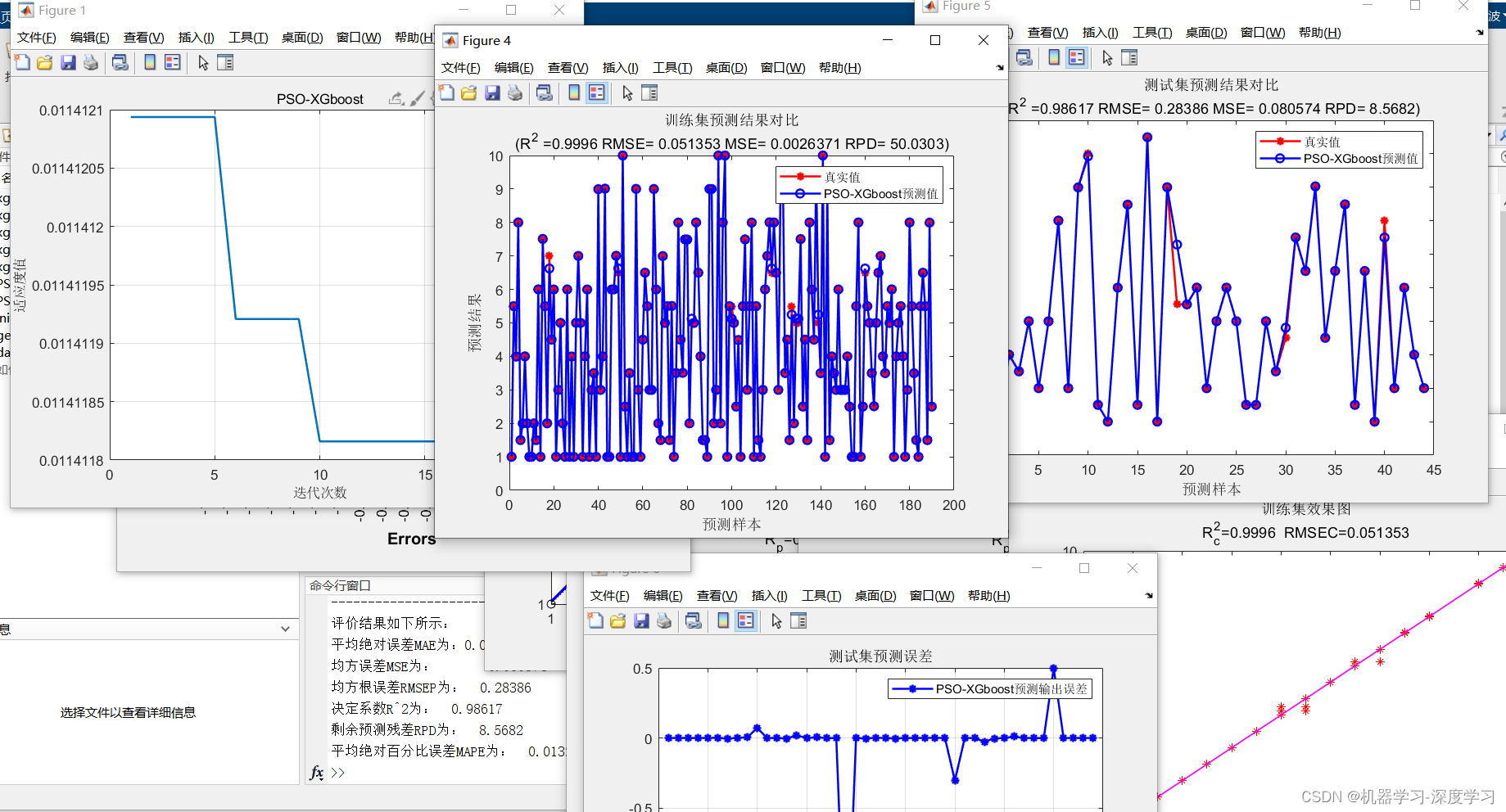Click Open File icon in Figure 4 toolbar
Image resolution: width=1506 pixels, height=812 pixels.
pyautogui.click(x=469, y=93)
